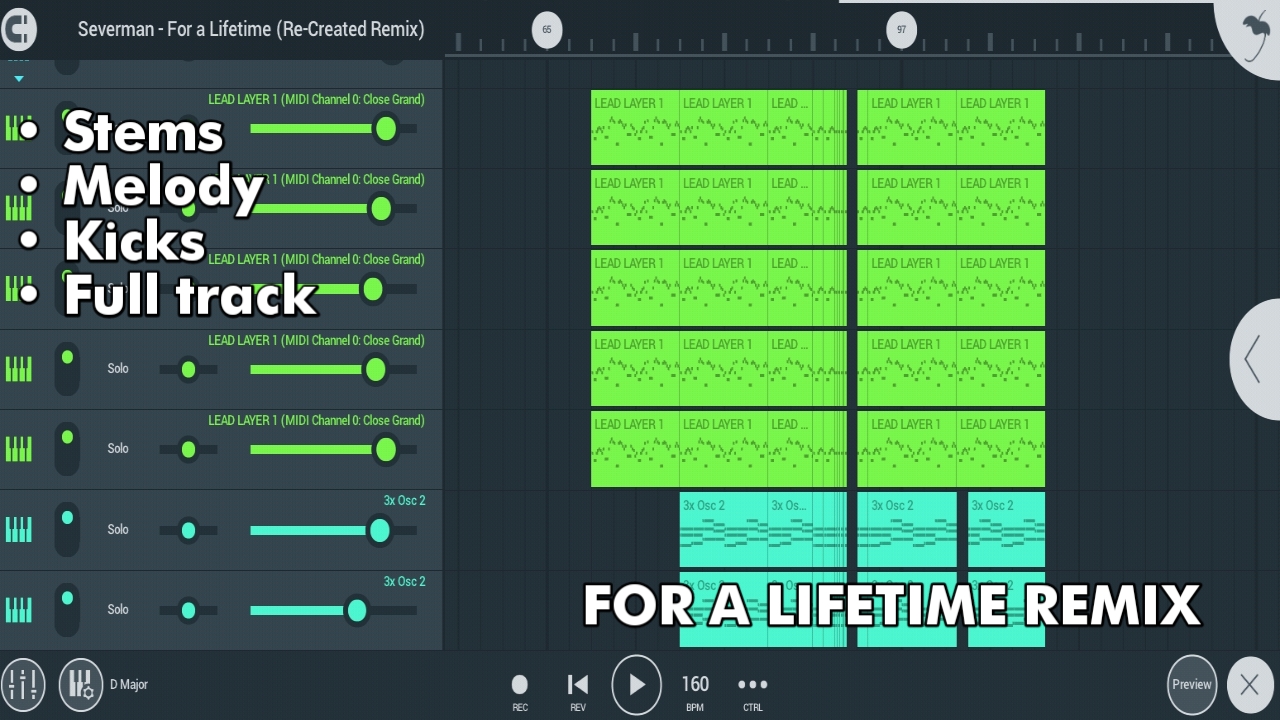1280x720 pixels.
Task: Open the 160 BPM tempo setting
Action: coord(695,690)
